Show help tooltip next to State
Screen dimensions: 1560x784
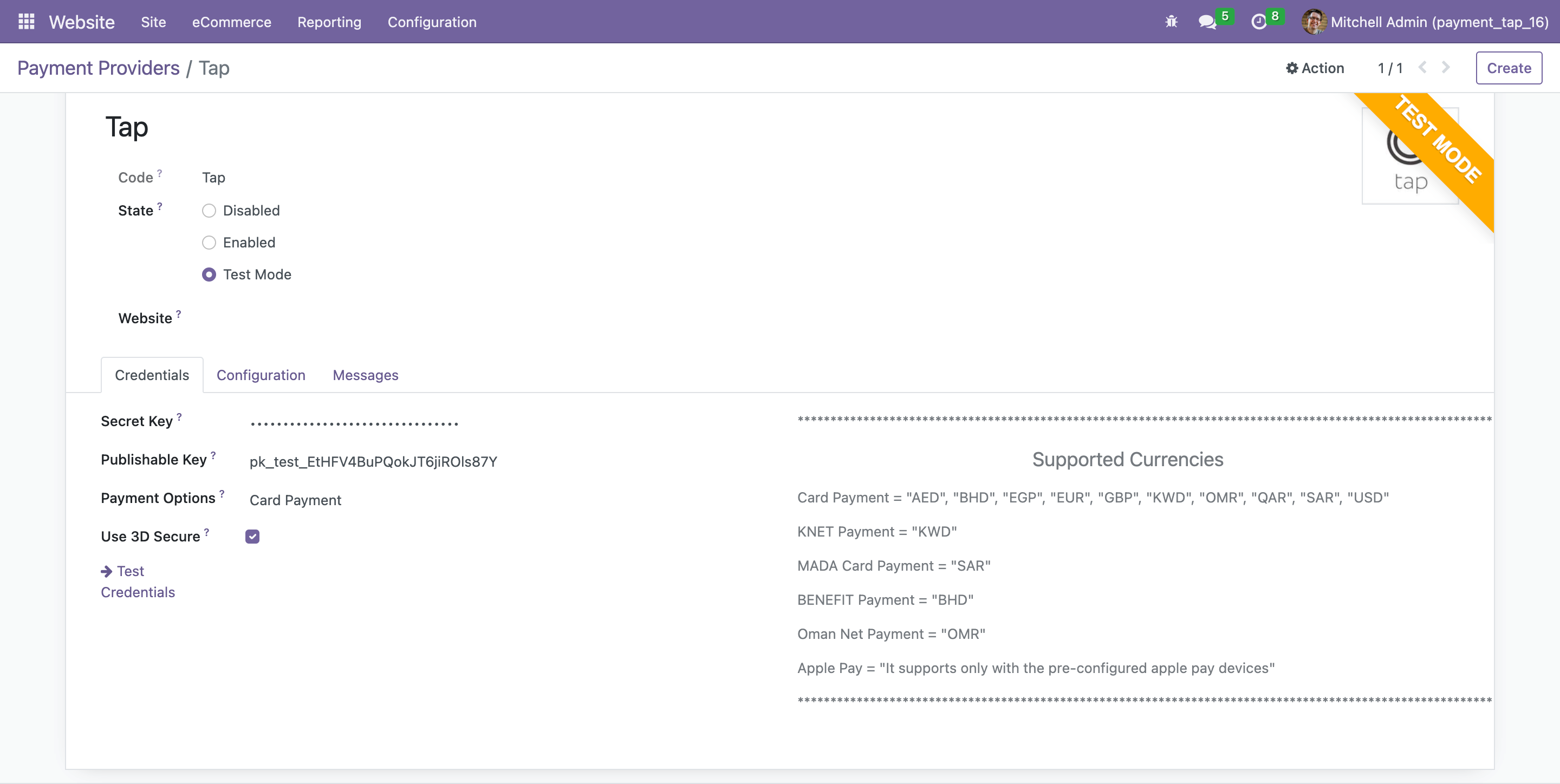pos(160,206)
